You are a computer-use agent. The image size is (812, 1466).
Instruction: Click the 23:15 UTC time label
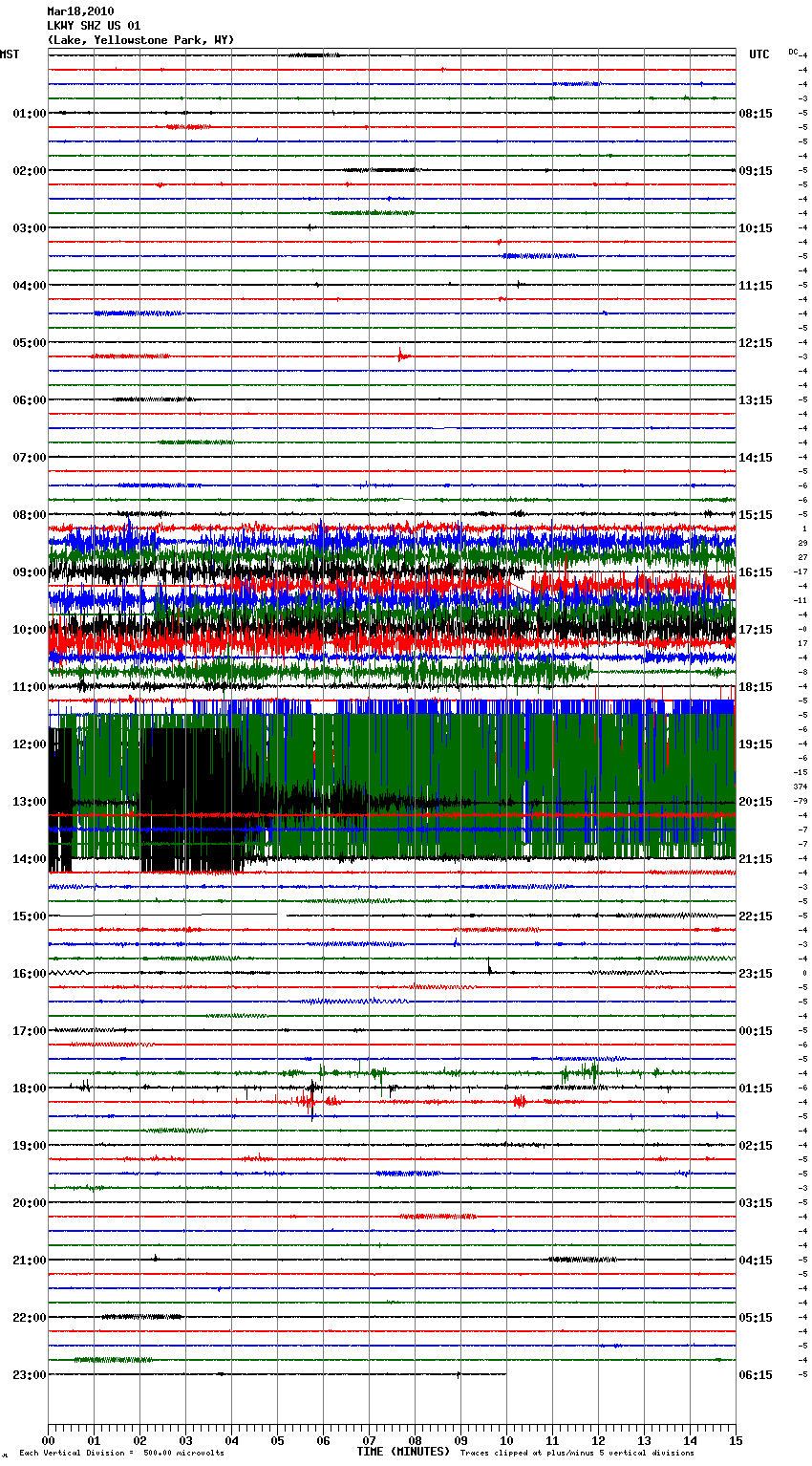click(756, 974)
